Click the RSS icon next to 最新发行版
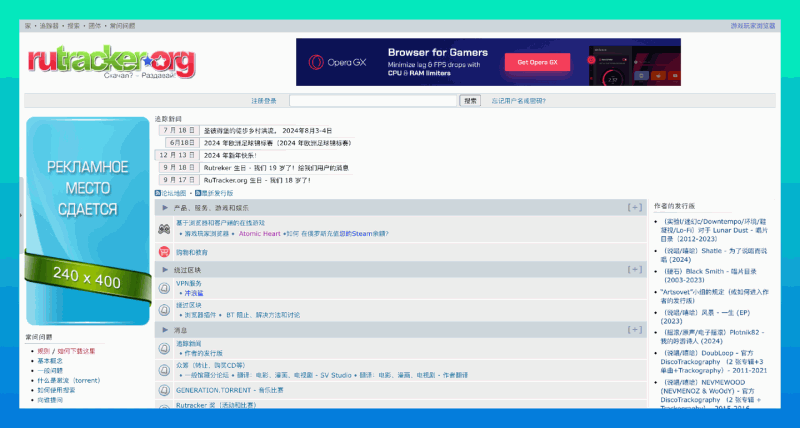This screenshot has height=428, width=800. pos(198,193)
